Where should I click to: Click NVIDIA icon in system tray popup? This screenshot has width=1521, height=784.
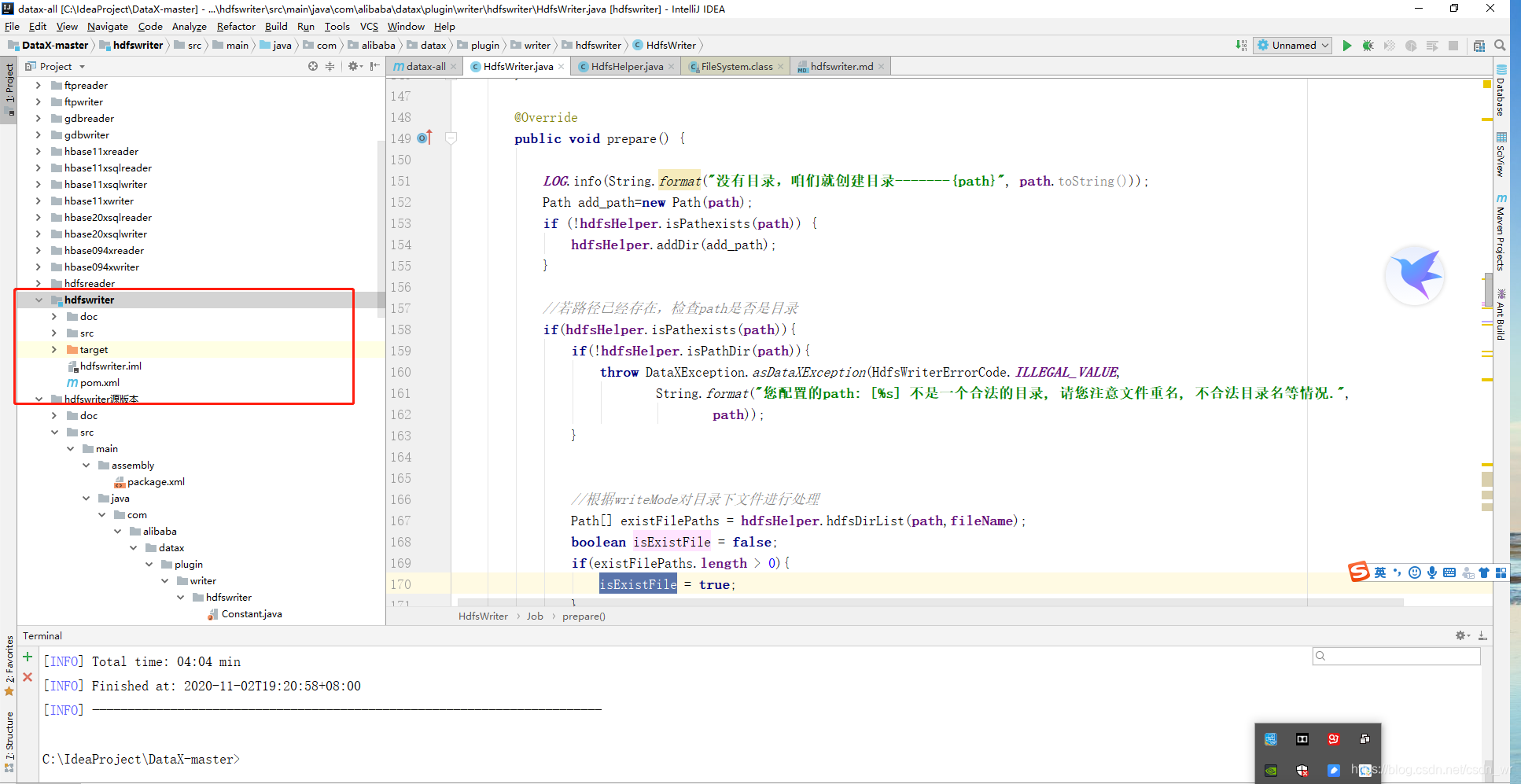click(1271, 771)
